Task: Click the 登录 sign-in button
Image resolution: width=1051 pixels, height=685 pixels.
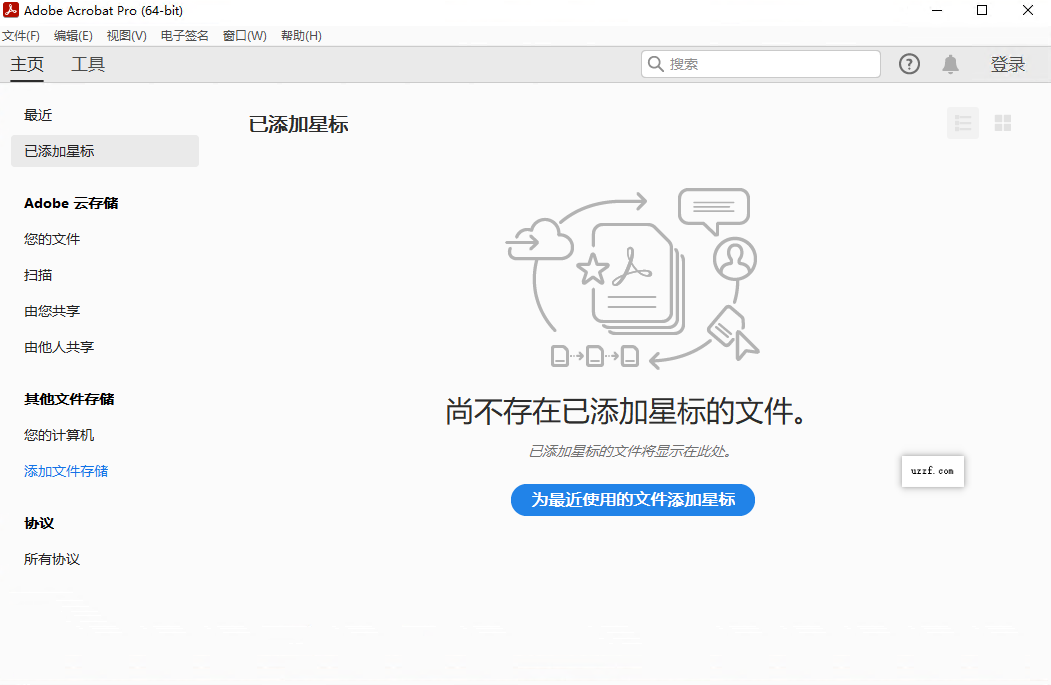Action: coord(1008,65)
